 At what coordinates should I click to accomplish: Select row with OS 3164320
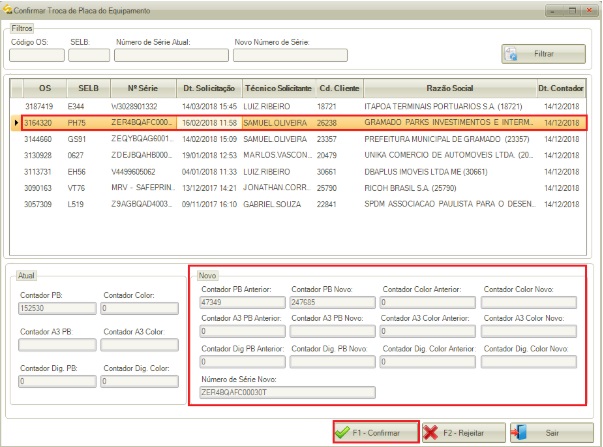pyautogui.click(x=297, y=123)
